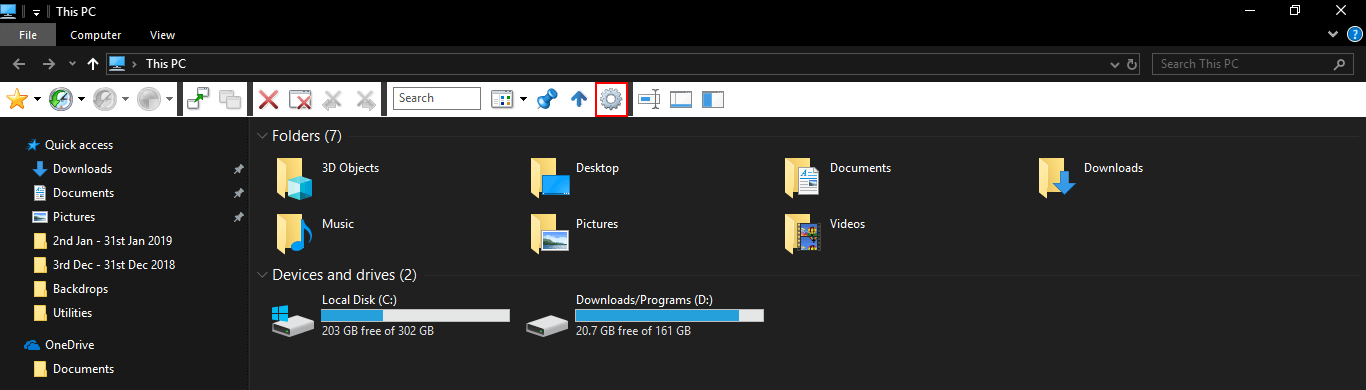Expand dropdown beside the gray compass icon
This screenshot has width=1366, height=390.
click(125, 99)
